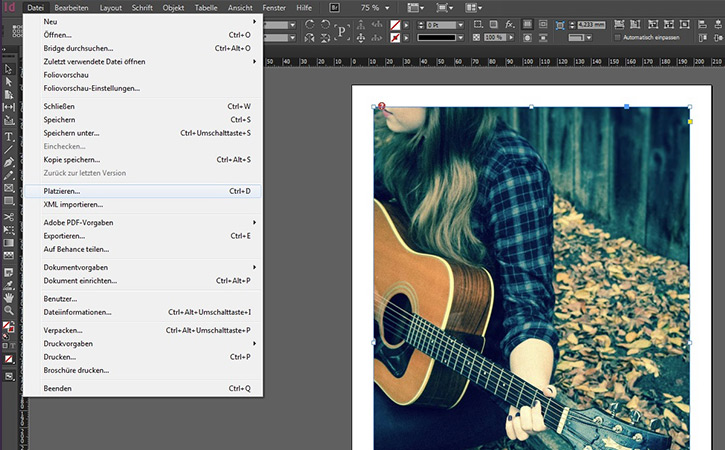The height and width of the screenshot is (450, 725).
Task: Select the Line tool
Action: point(8,149)
